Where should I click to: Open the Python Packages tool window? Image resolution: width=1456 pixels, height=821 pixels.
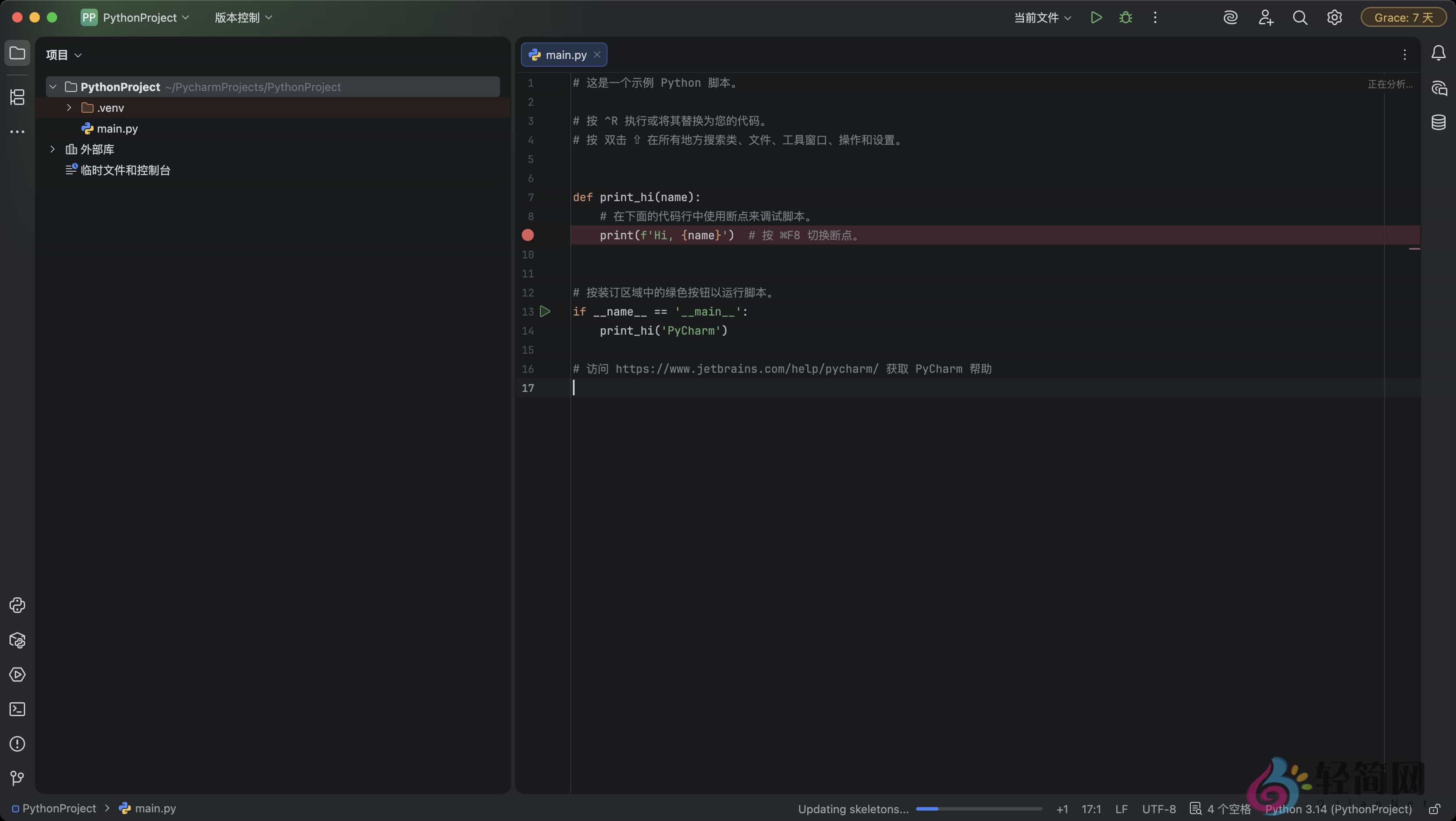(17, 640)
